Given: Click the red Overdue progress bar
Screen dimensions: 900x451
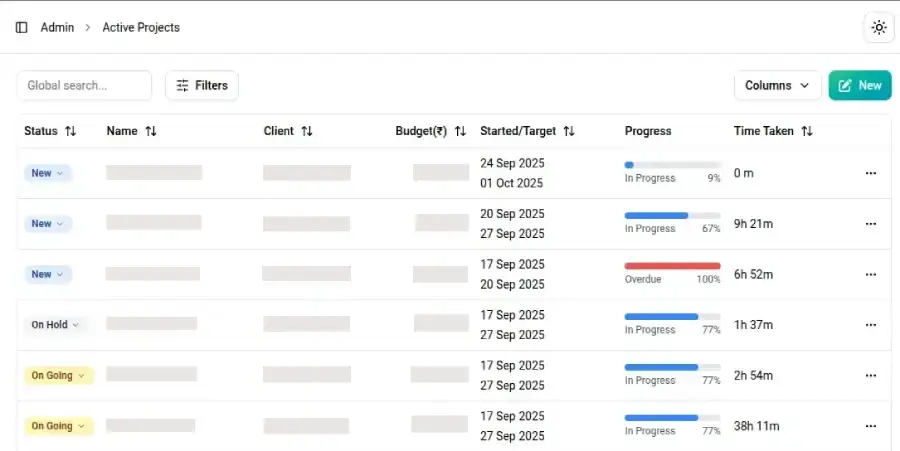Looking at the screenshot, I should click(672, 266).
